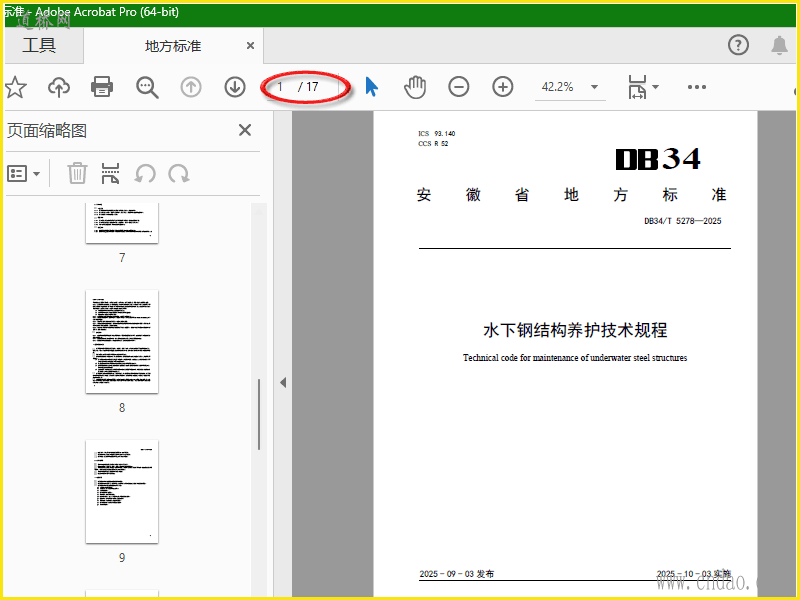The width and height of the screenshot is (800, 600).
Task: Close the 地方标准 document tab
Action: pyautogui.click(x=251, y=45)
